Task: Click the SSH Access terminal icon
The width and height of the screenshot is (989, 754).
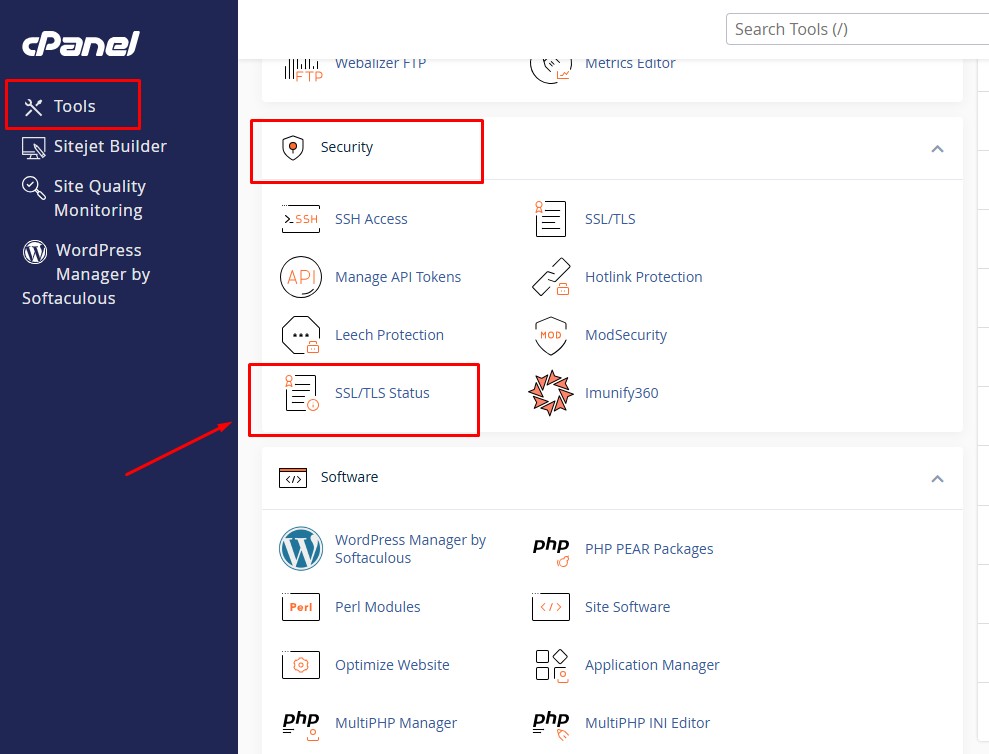Action: point(301,219)
